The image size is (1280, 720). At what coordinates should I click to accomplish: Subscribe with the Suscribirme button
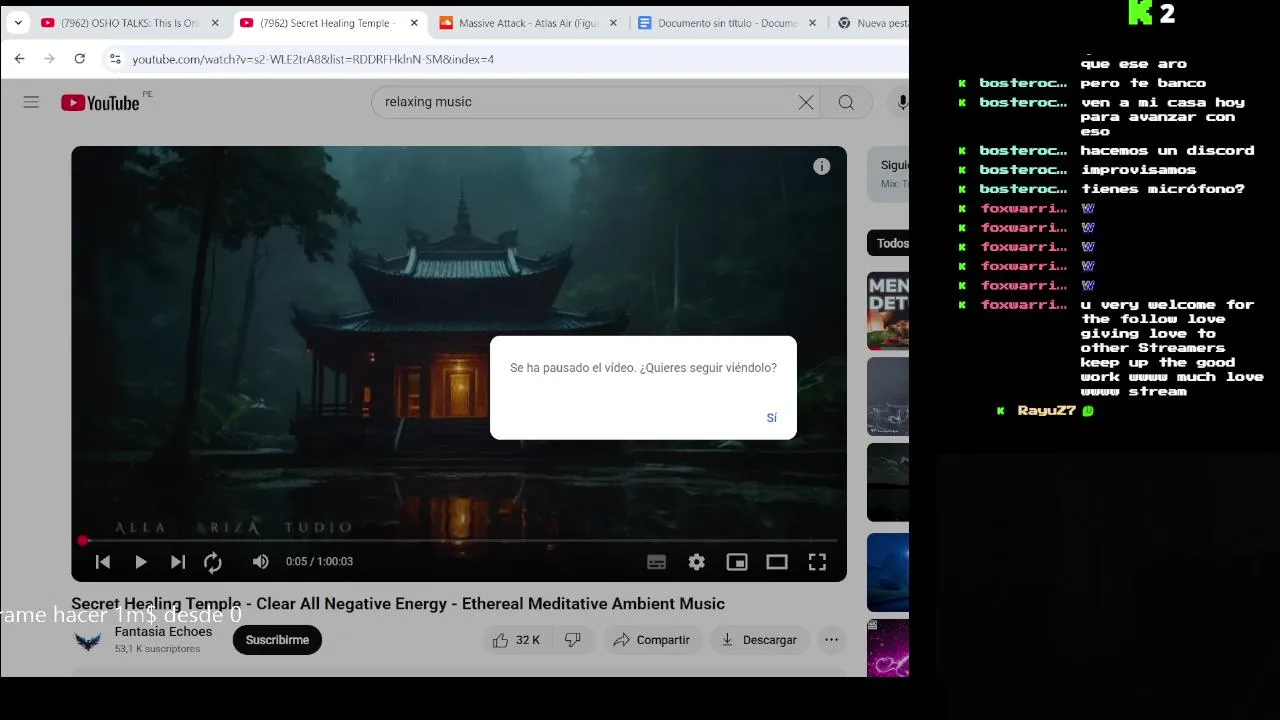[x=277, y=640]
